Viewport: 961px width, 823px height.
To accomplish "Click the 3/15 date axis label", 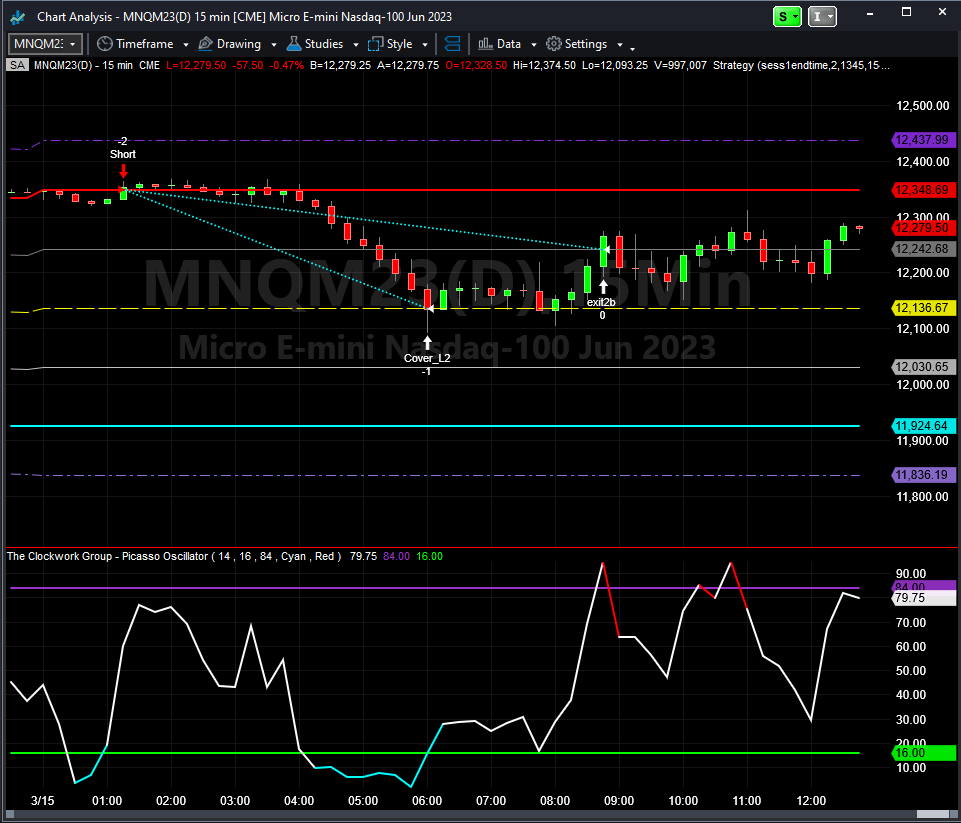I will click(43, 801).
